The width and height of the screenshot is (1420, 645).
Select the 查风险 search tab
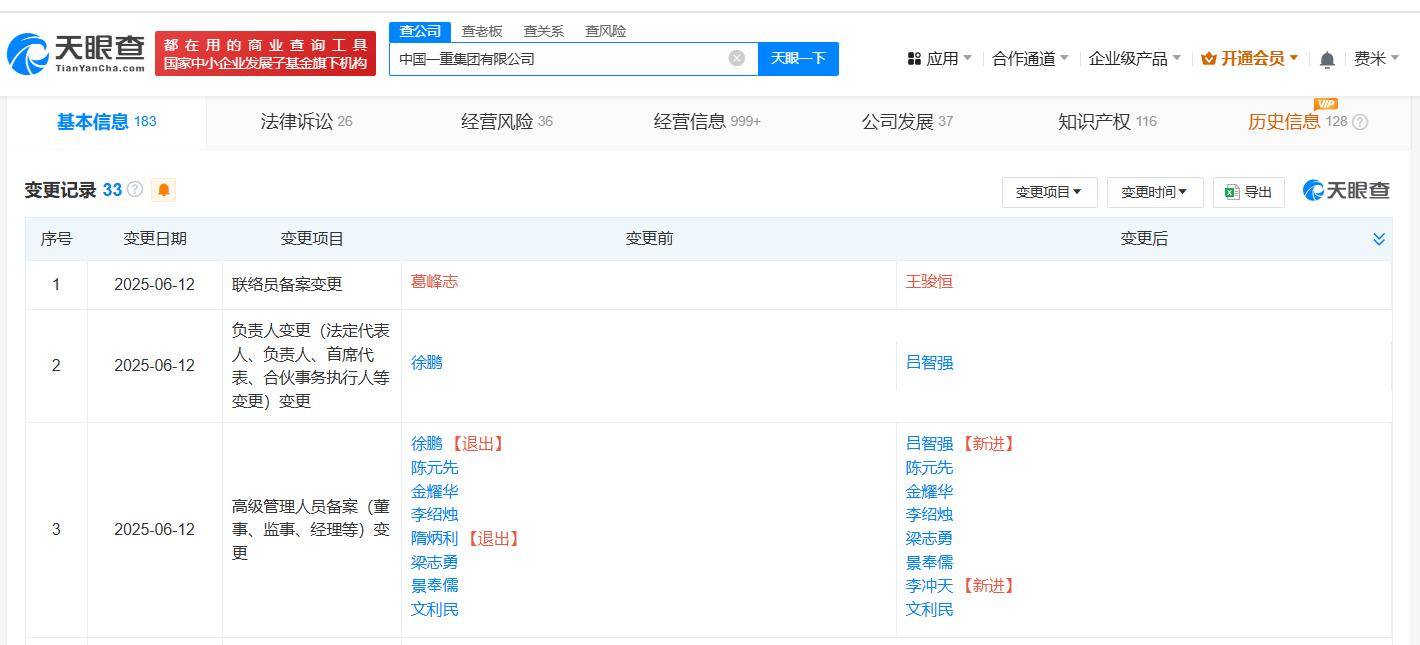click(x=605, y=31)
